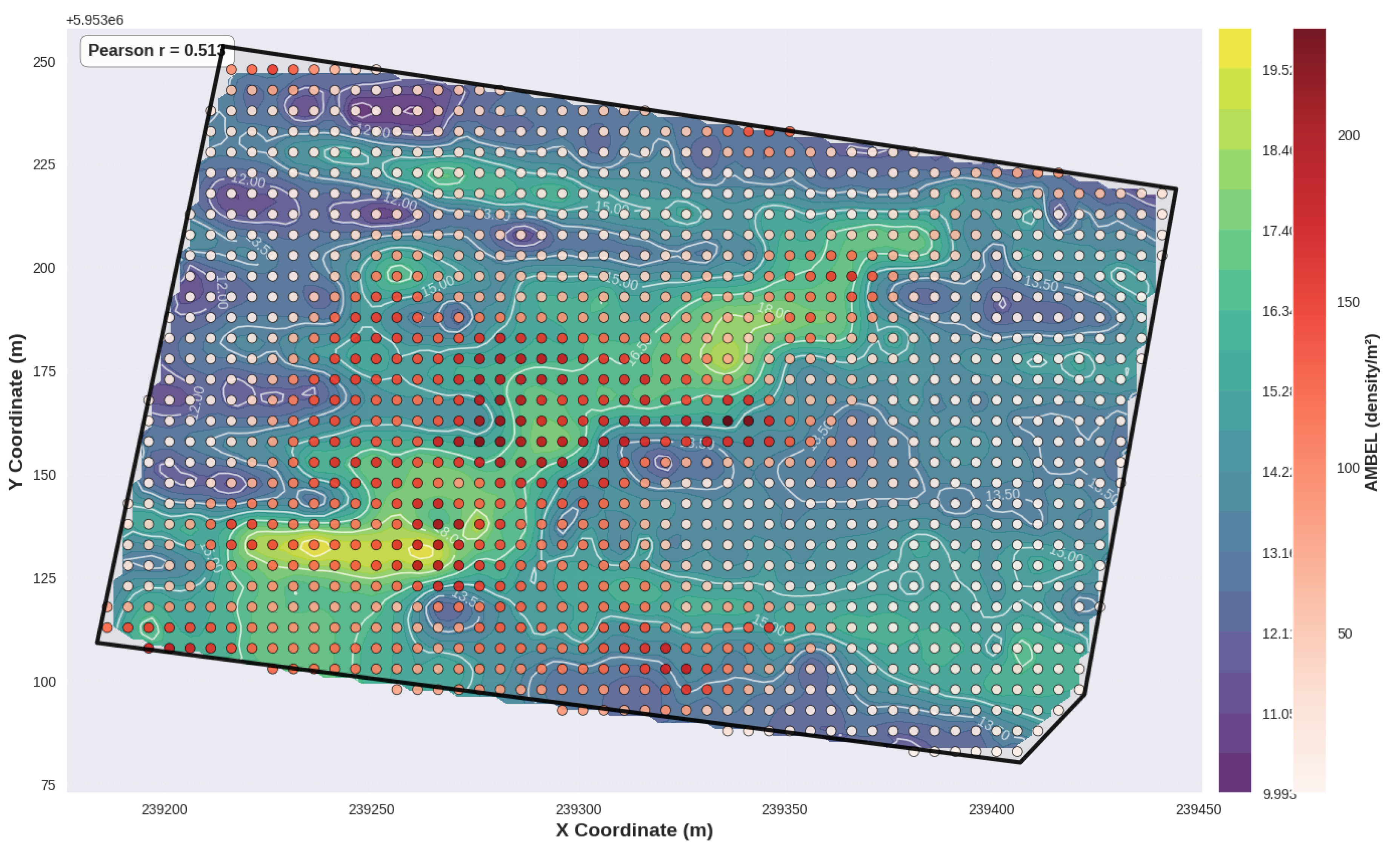Click the bottom-right corner of the field boundary
1400x854 pixels.
[x=1020, y=762]
